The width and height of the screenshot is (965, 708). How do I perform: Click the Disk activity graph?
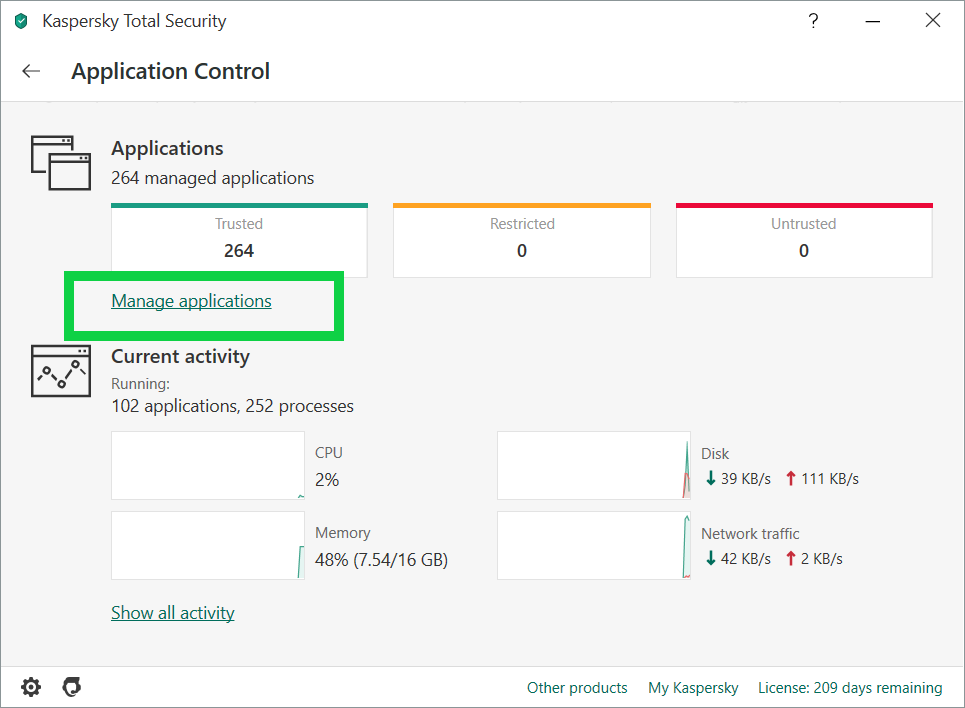click(x=594, y=466)
